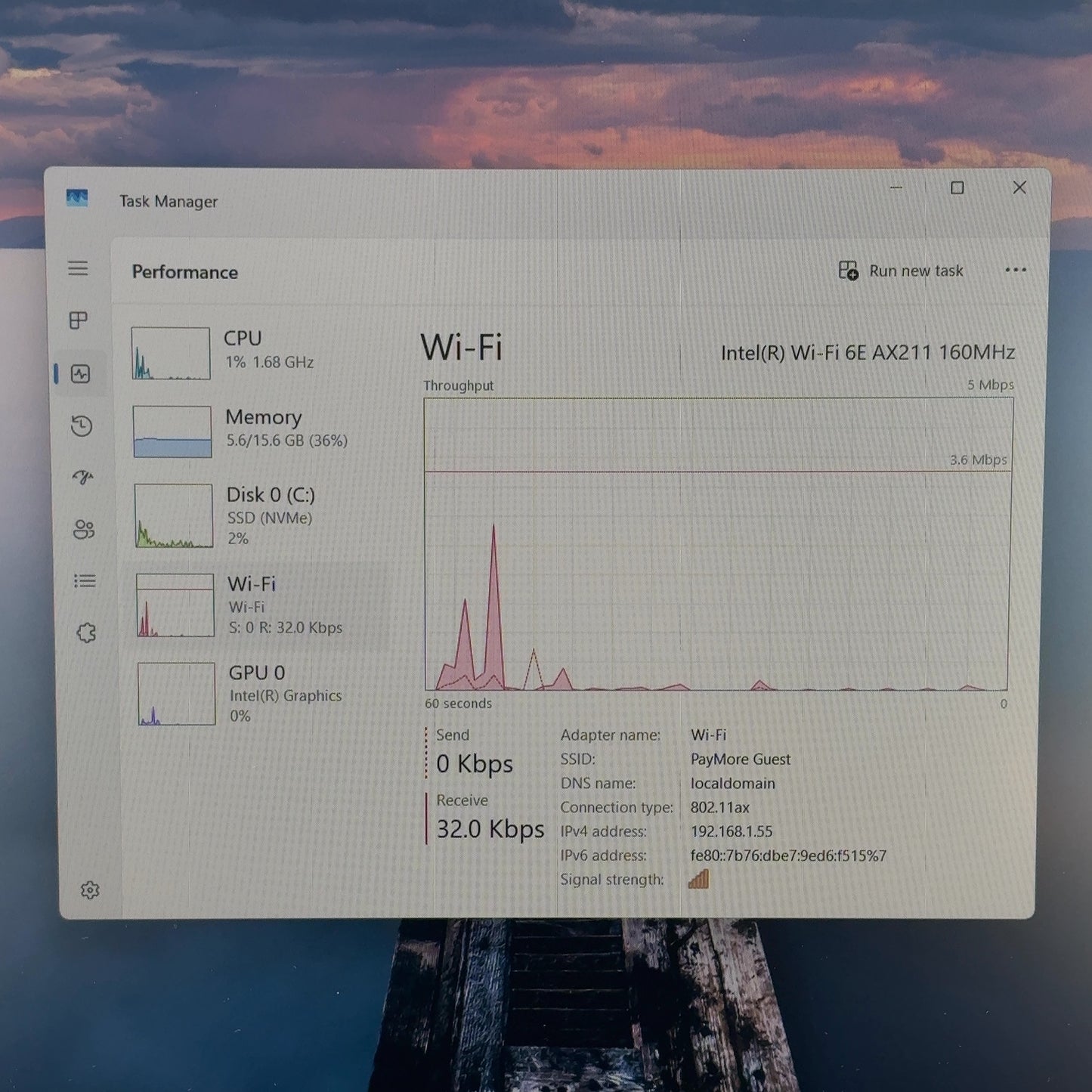Open the Details list page icon
The height and width of the screenshot is (1092, 1092).
point(85,580)
